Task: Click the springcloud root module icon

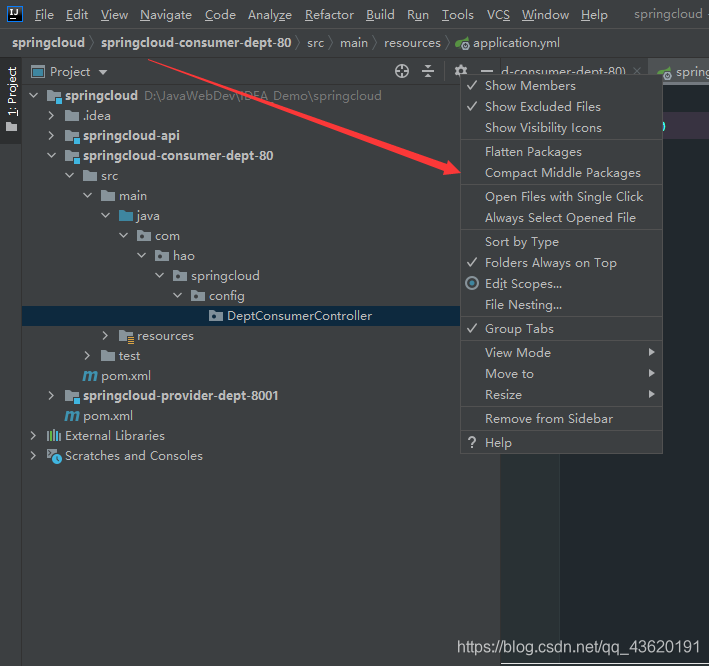Action: pyautogui.click(x=54, y=96)
